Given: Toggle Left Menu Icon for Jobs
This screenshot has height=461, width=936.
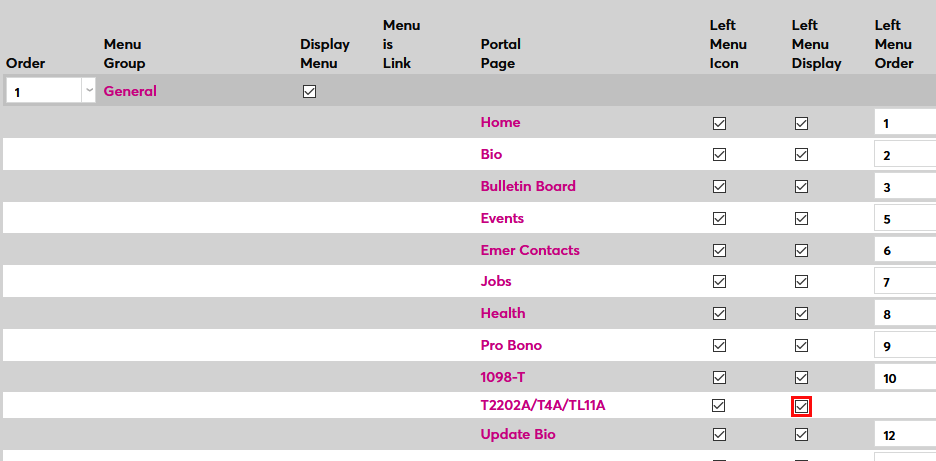Looking at the screenshot, I should pyautogui.click(x=719, y=282).
